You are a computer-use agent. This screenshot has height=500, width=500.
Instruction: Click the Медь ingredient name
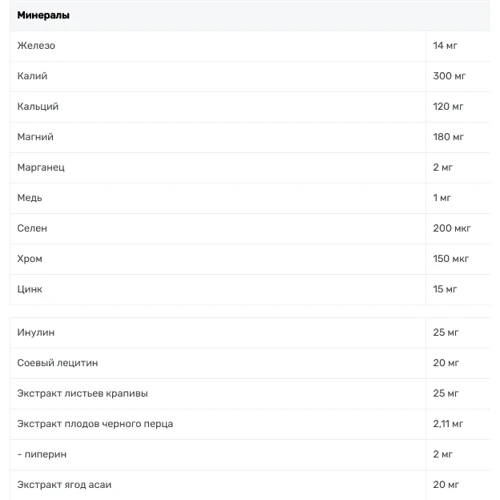[30, 198]
